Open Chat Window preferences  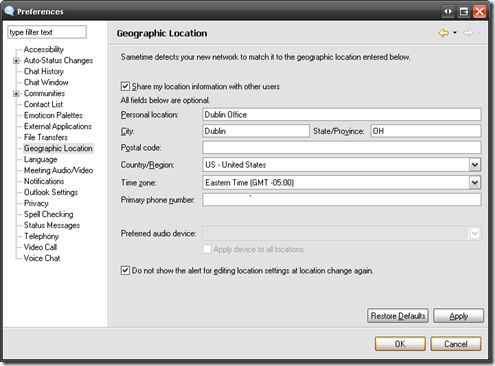click(46, 82)
